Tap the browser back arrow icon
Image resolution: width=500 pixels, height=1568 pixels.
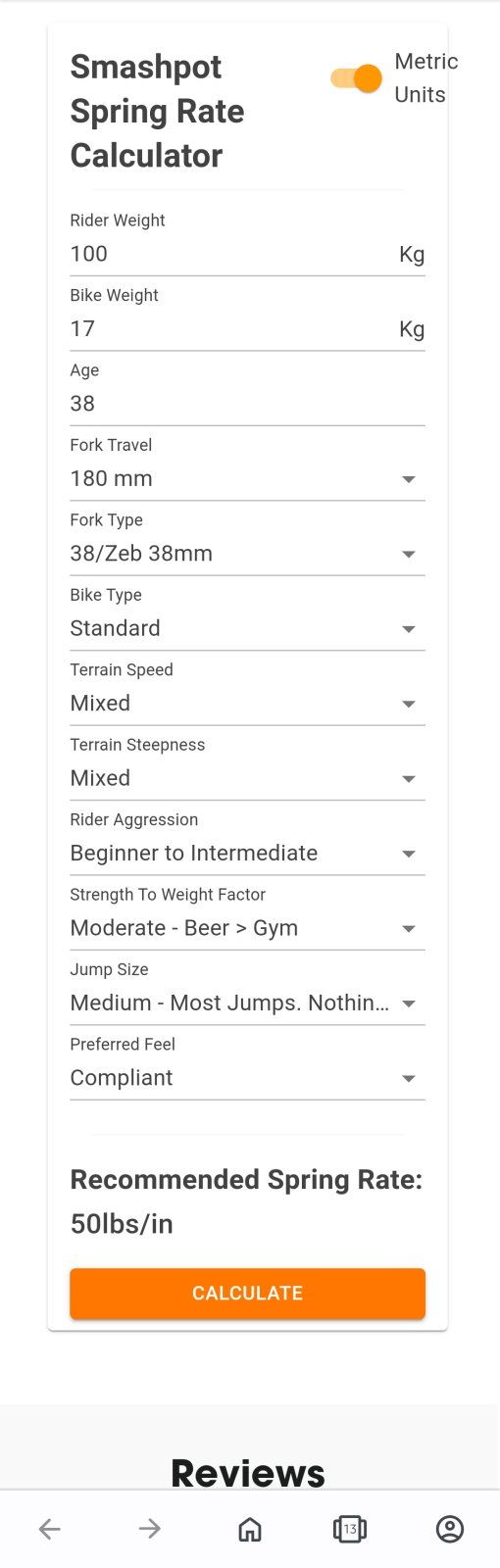(50, 1528)
